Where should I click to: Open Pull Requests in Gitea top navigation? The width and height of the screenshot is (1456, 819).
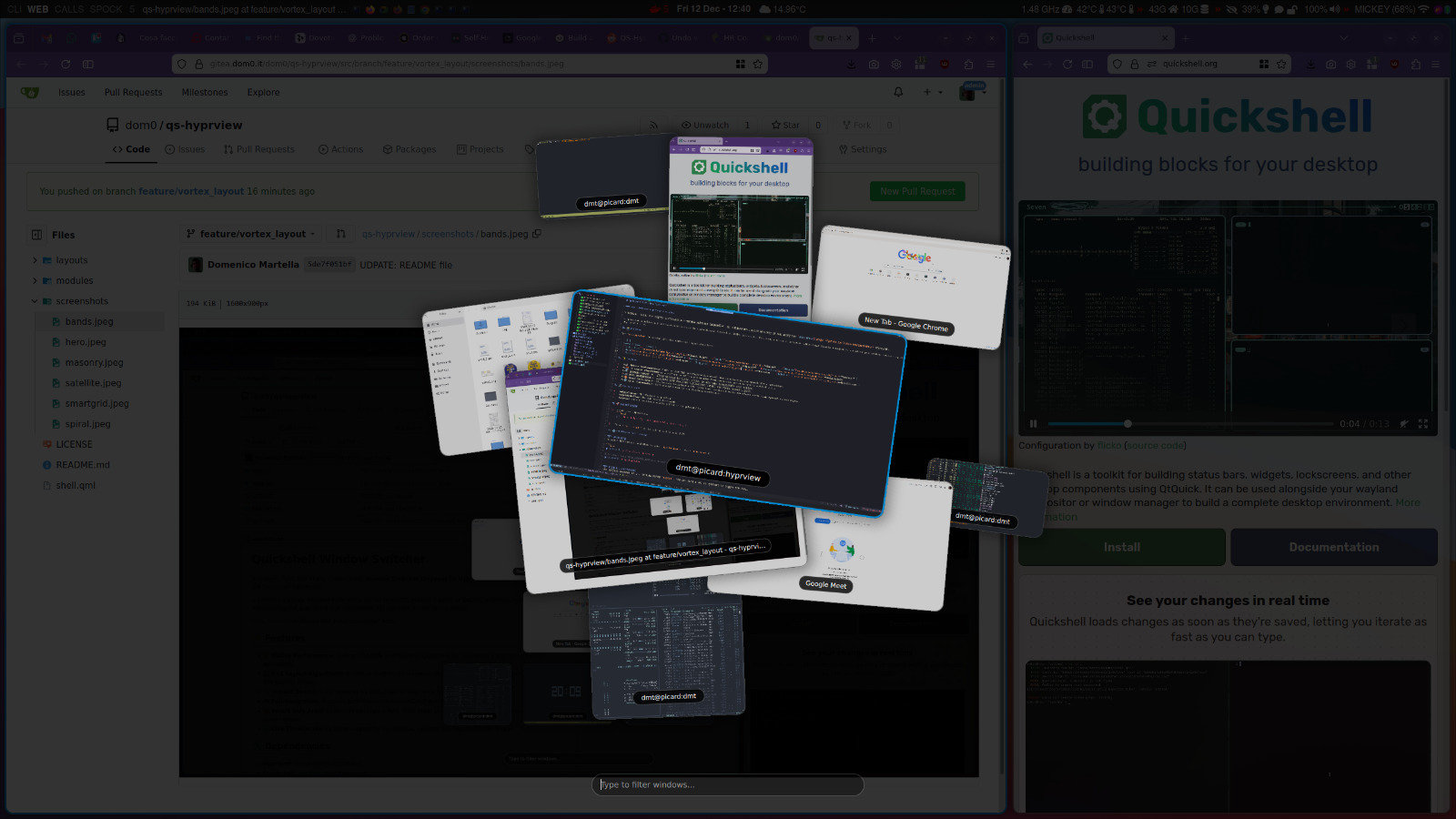pos(133,92)
